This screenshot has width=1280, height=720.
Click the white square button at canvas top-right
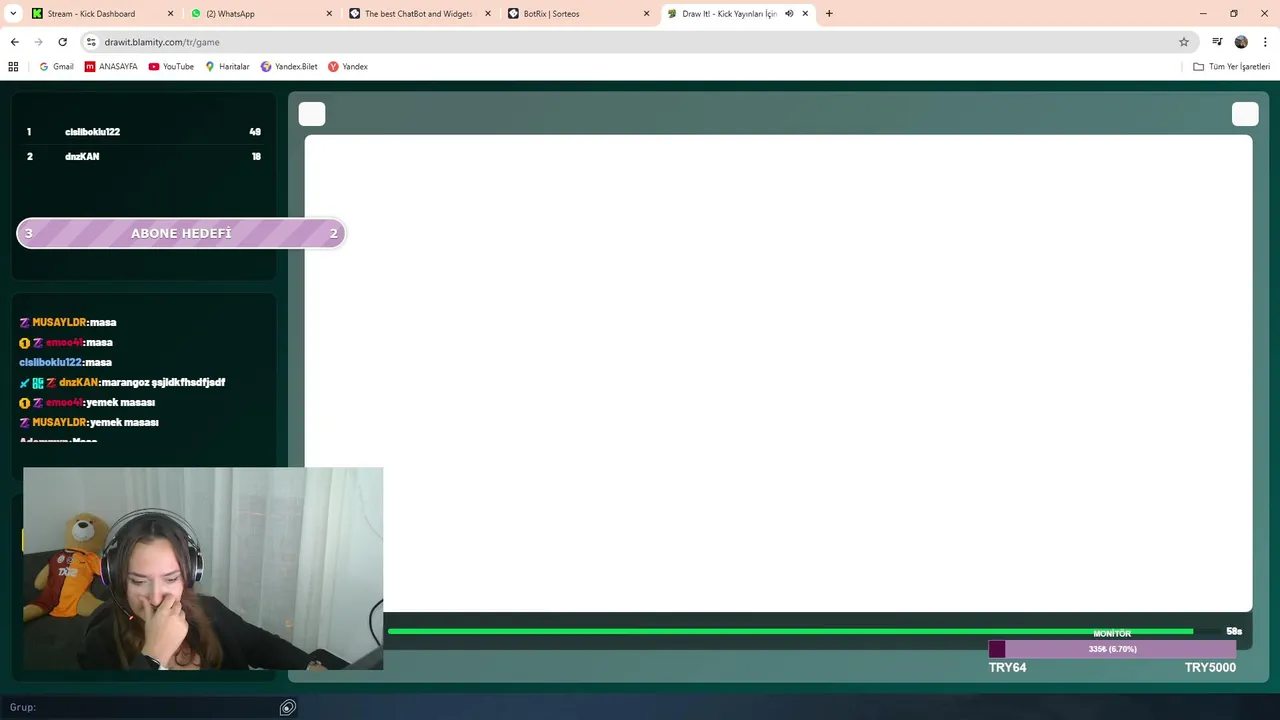coord(1245,114)
